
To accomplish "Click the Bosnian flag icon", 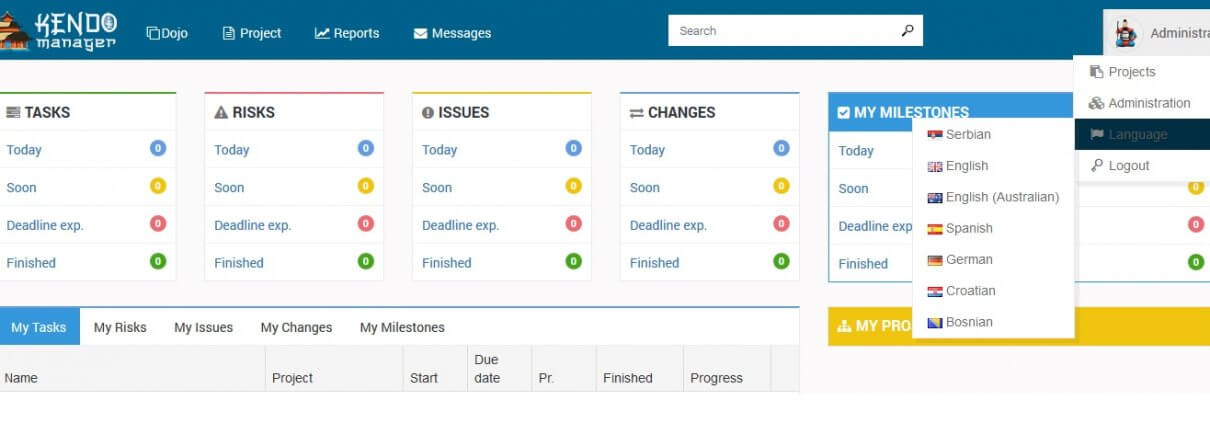I will point(935,323).
